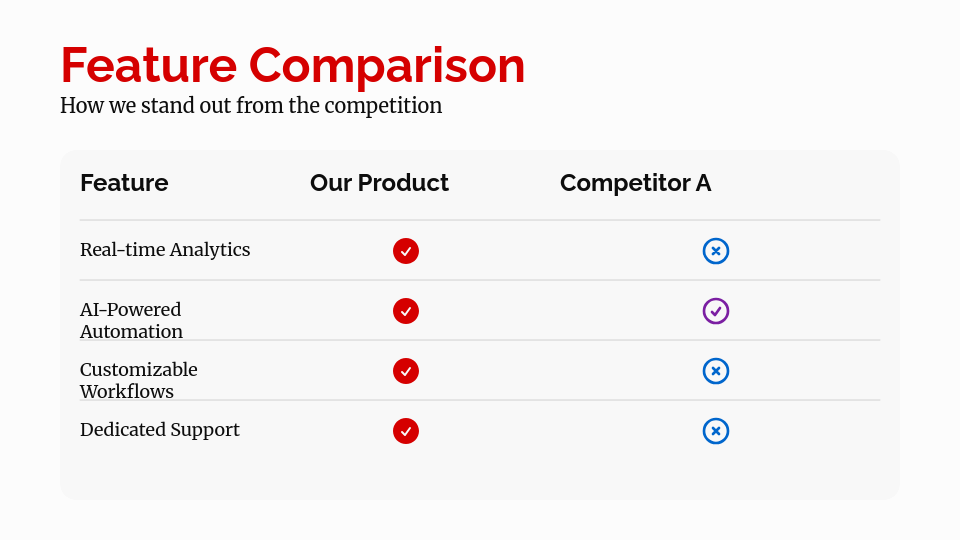This screenshot has height=540, width=960.
Task: Click Competitor A cross for Real-time Analytics
Action: click(716, 251)
